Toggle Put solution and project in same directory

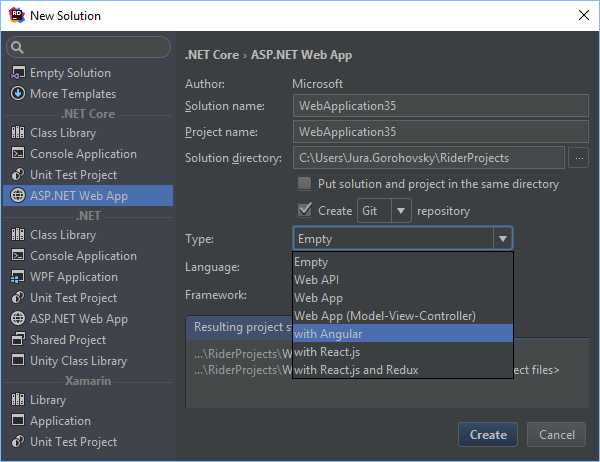(x=304, y=184)
